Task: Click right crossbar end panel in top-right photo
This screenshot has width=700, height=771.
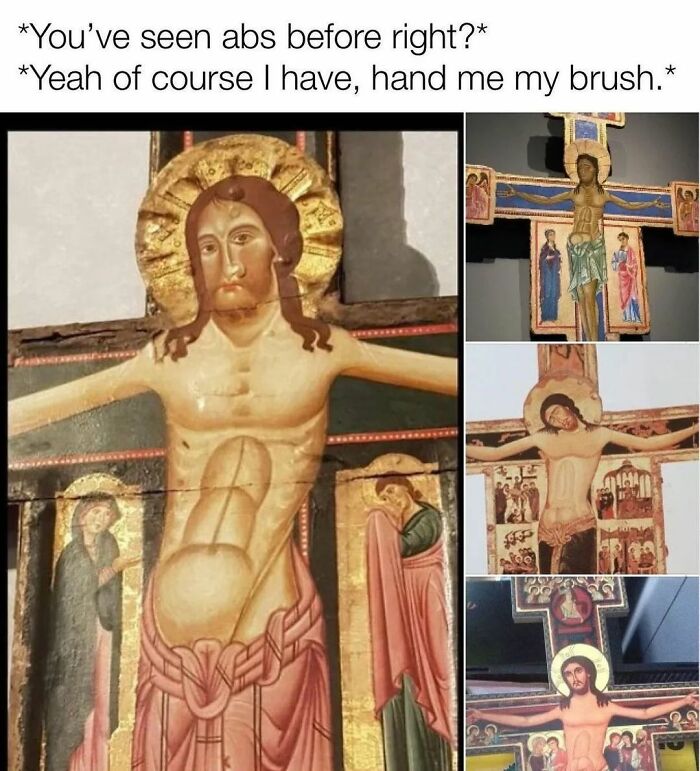Action: (x=686, y=208)
